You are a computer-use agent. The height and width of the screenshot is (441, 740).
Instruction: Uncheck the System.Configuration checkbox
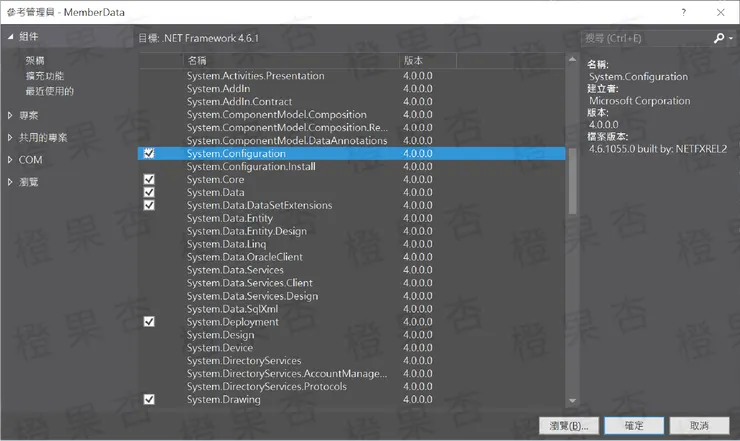click(x=149, y=153)
